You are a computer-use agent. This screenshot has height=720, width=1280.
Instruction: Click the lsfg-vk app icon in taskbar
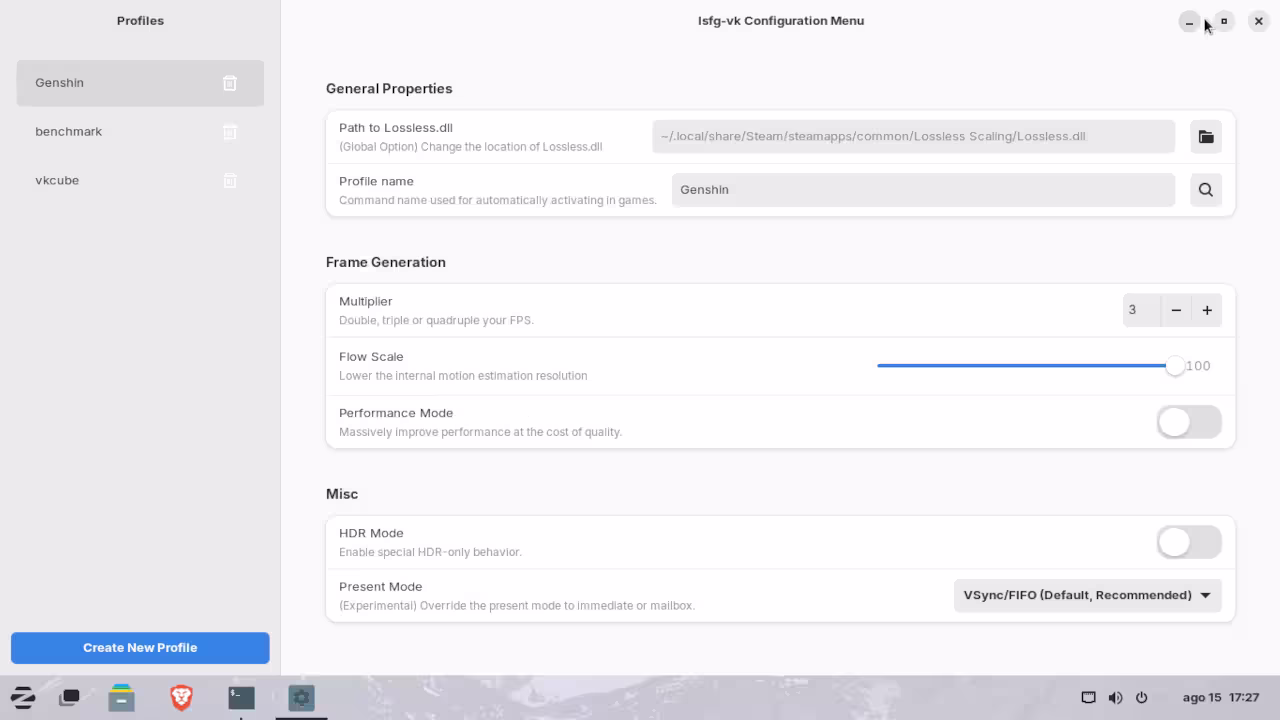[x=302, y=698]
